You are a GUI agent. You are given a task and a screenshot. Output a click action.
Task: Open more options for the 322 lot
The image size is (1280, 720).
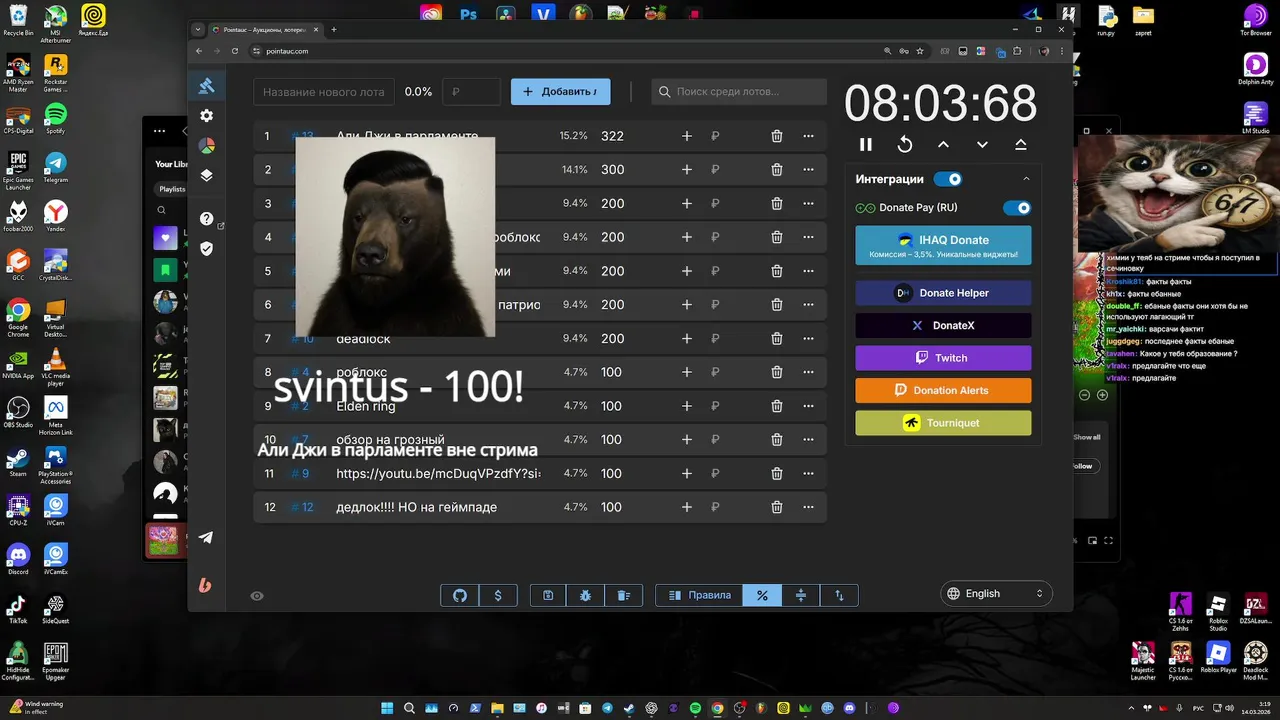click(x=808, y=136)
